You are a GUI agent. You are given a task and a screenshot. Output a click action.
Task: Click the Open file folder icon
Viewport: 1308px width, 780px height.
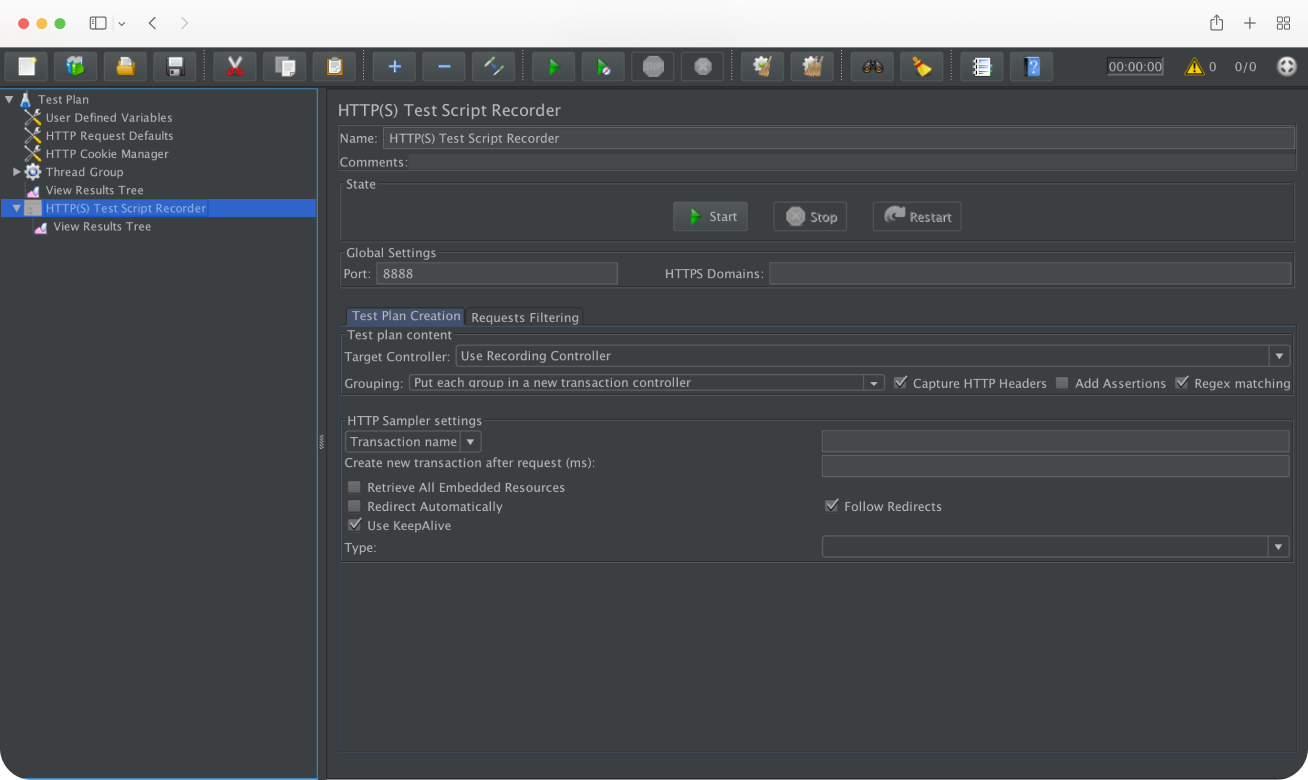point(125,67)
